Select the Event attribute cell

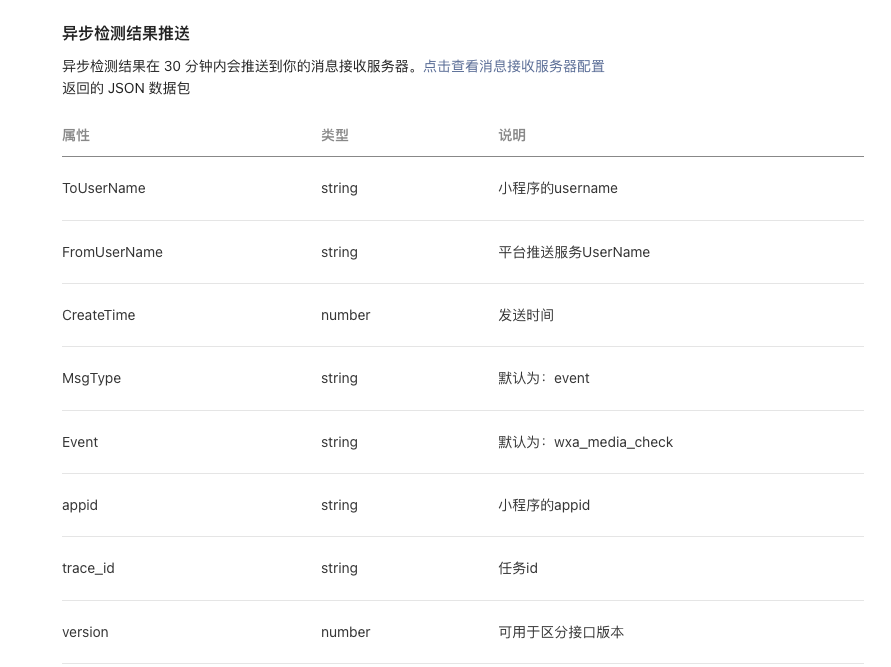(80, 442)
